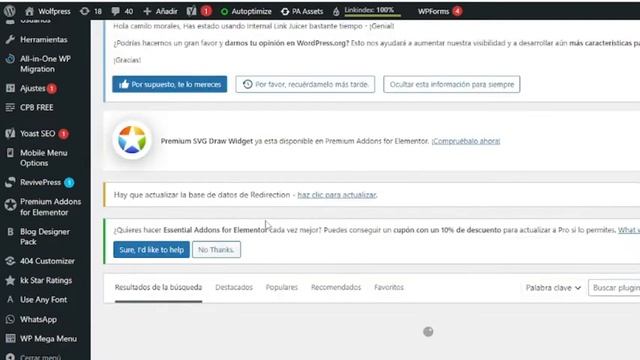Click the Ajustes settings icon
Screen dimensions: 640x360
point(10,88)
